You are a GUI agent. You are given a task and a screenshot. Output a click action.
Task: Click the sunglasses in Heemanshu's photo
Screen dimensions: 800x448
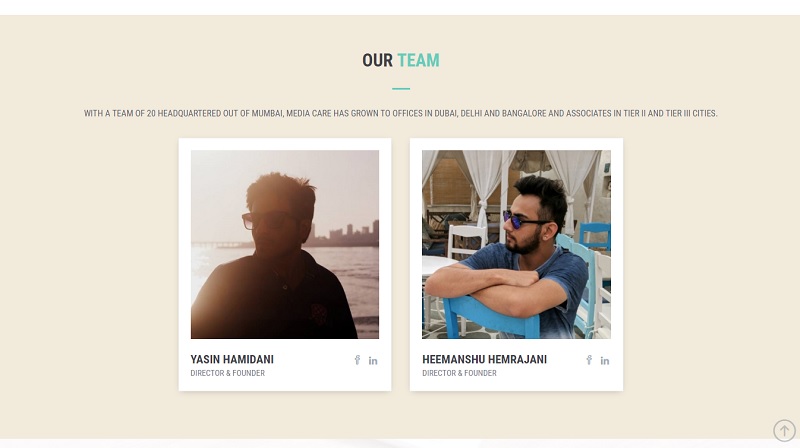click(x=524, y=221)
